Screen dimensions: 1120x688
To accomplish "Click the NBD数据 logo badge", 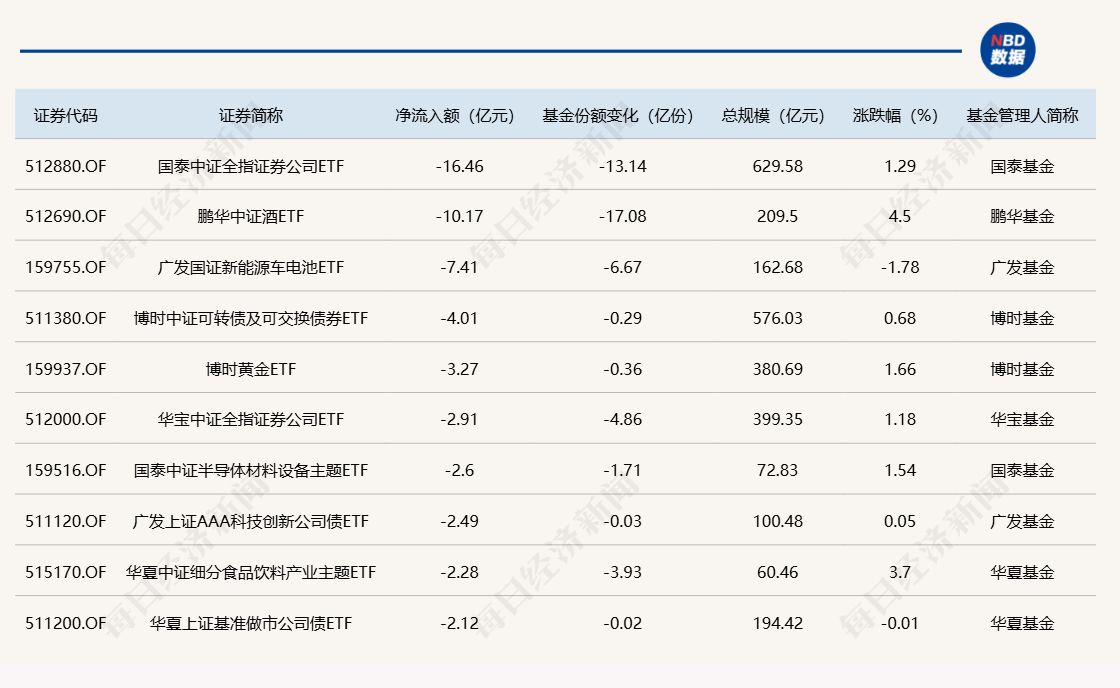I will pyautogui.click(x=1007, y=50).
